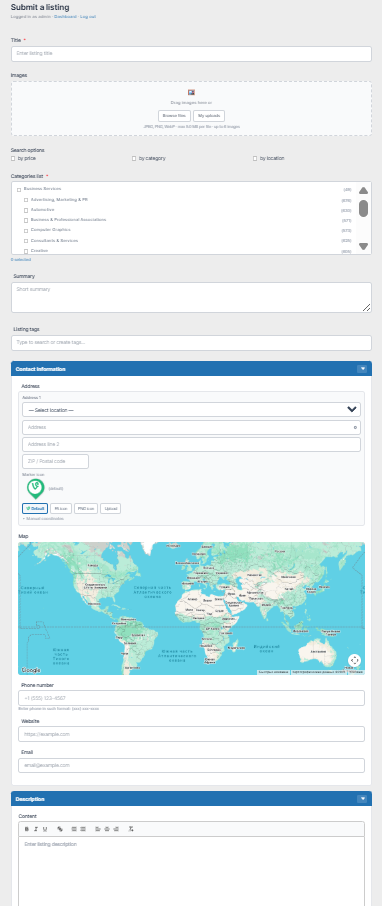This screenshot has width=382, height=906.
Task: Click the Google logo on the map
Action: [x=31, y=670]
